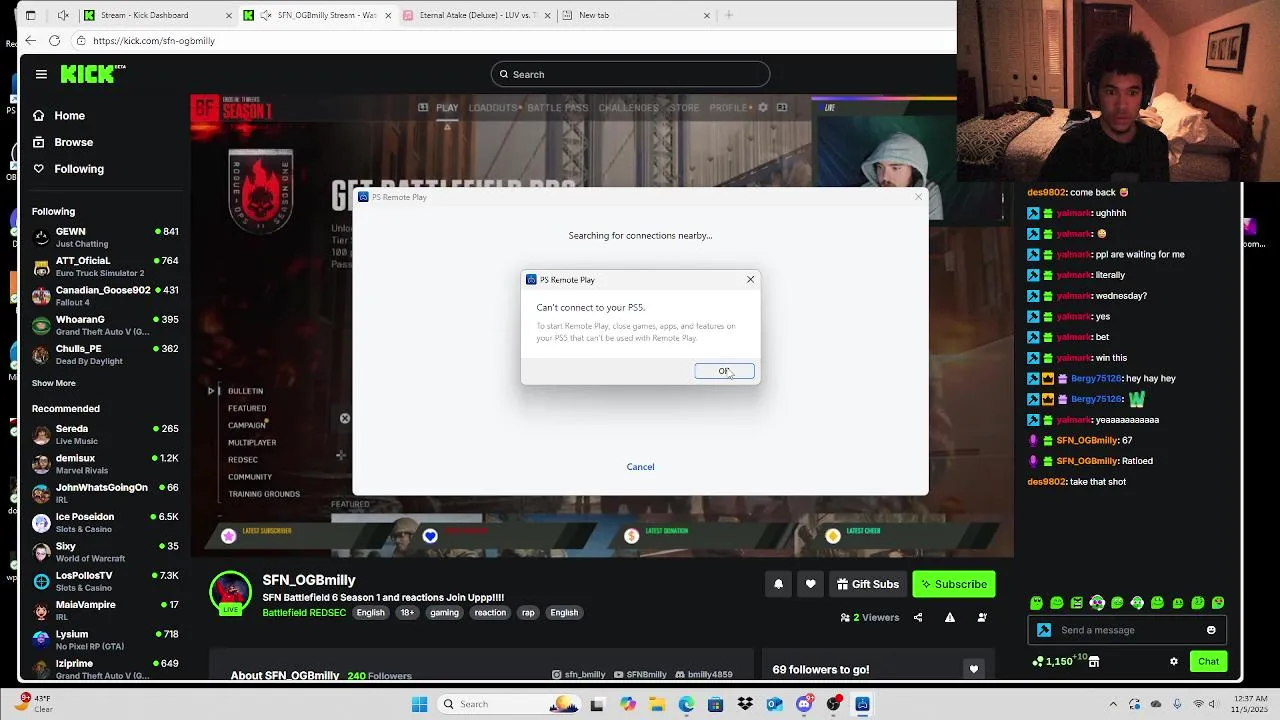Open the Windows Start menu

[x=419, y=704]
